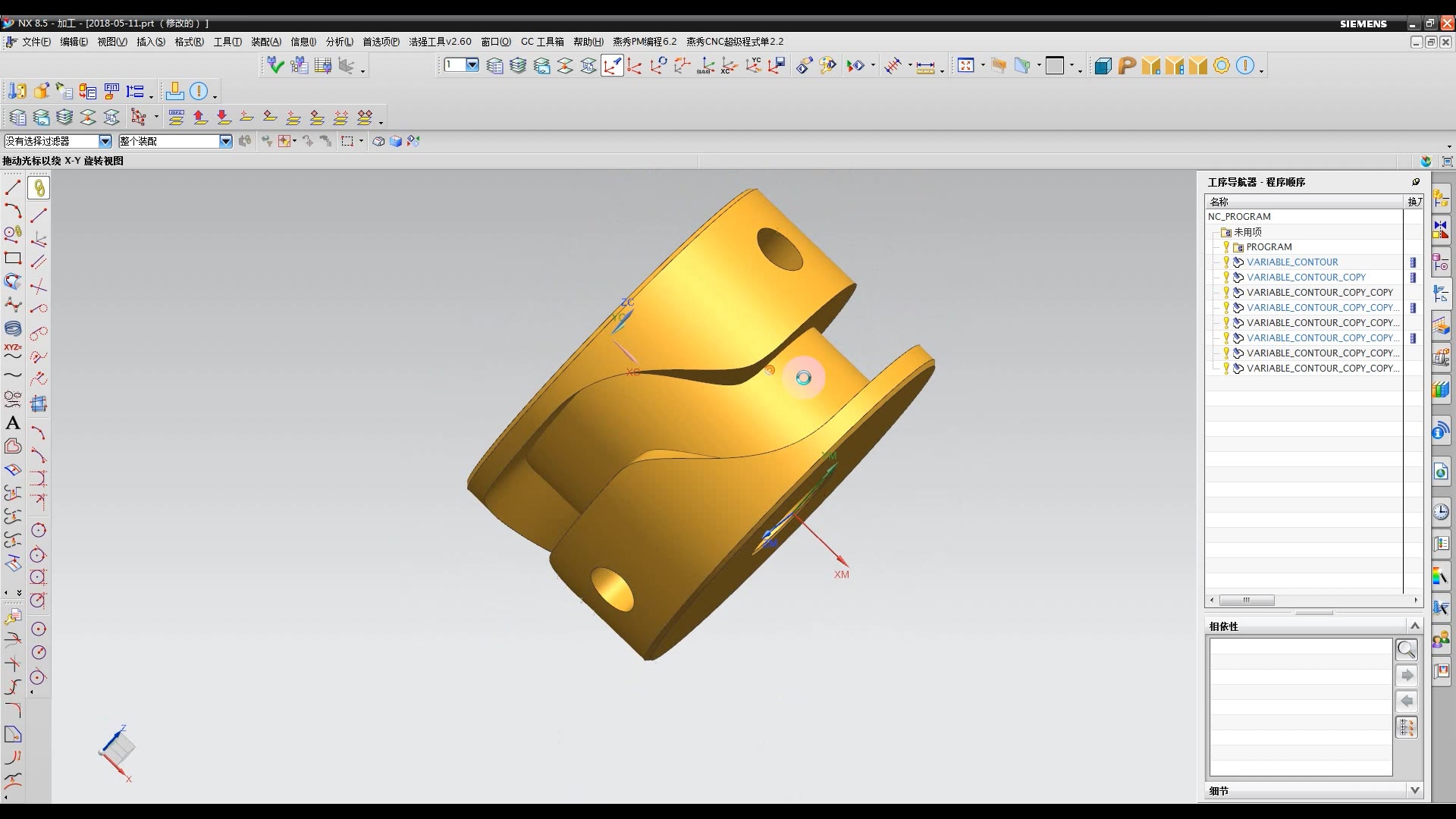Open the clock History tab in resource bar
This screenshot has height=819, width=1456.
pos(1441,512)
